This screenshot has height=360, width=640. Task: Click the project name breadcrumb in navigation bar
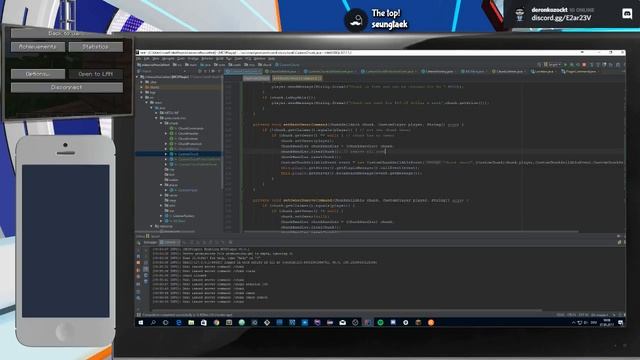coord(153,64)
